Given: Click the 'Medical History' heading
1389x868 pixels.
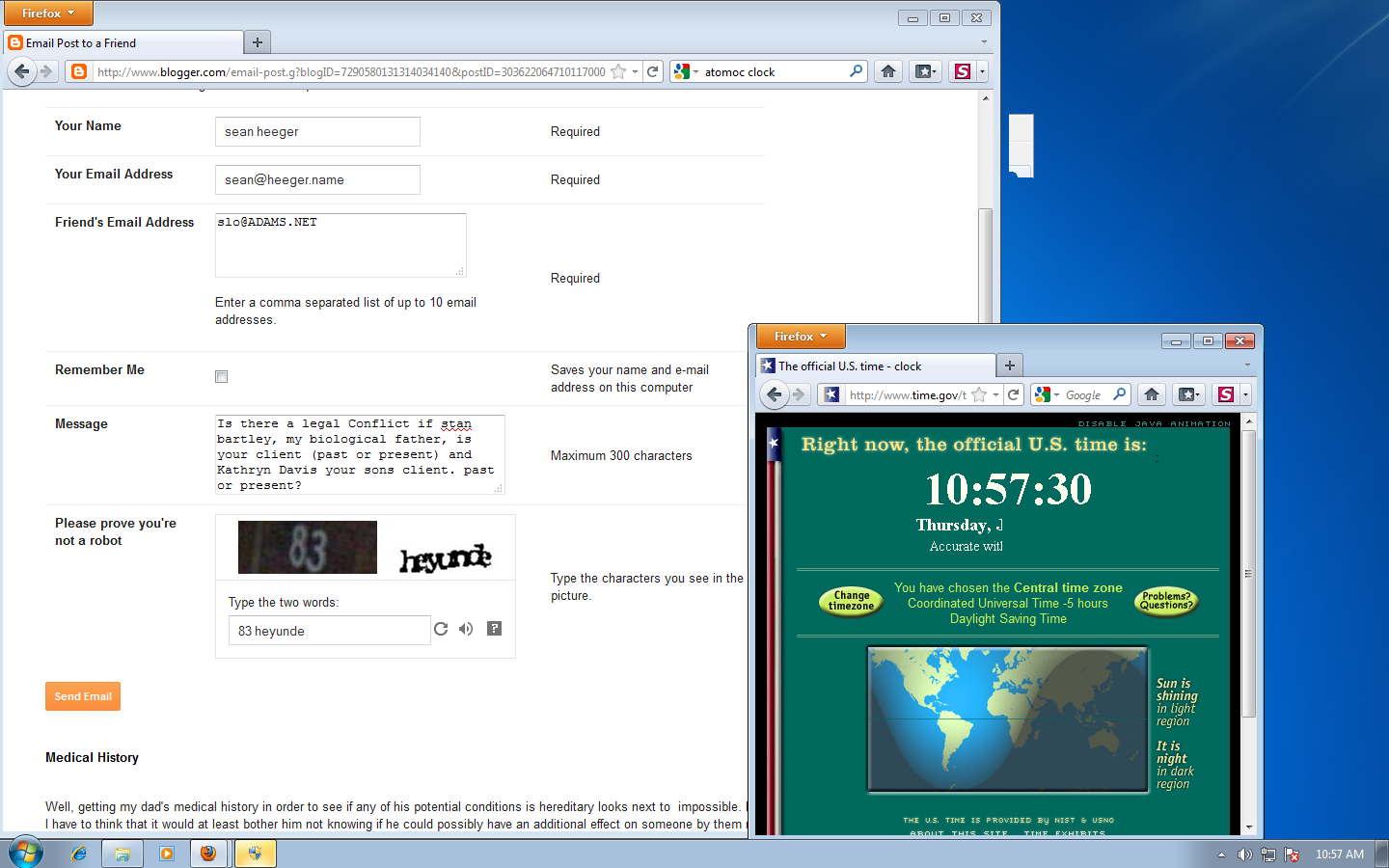Looking at the screenshot, I should click(92, 757).
